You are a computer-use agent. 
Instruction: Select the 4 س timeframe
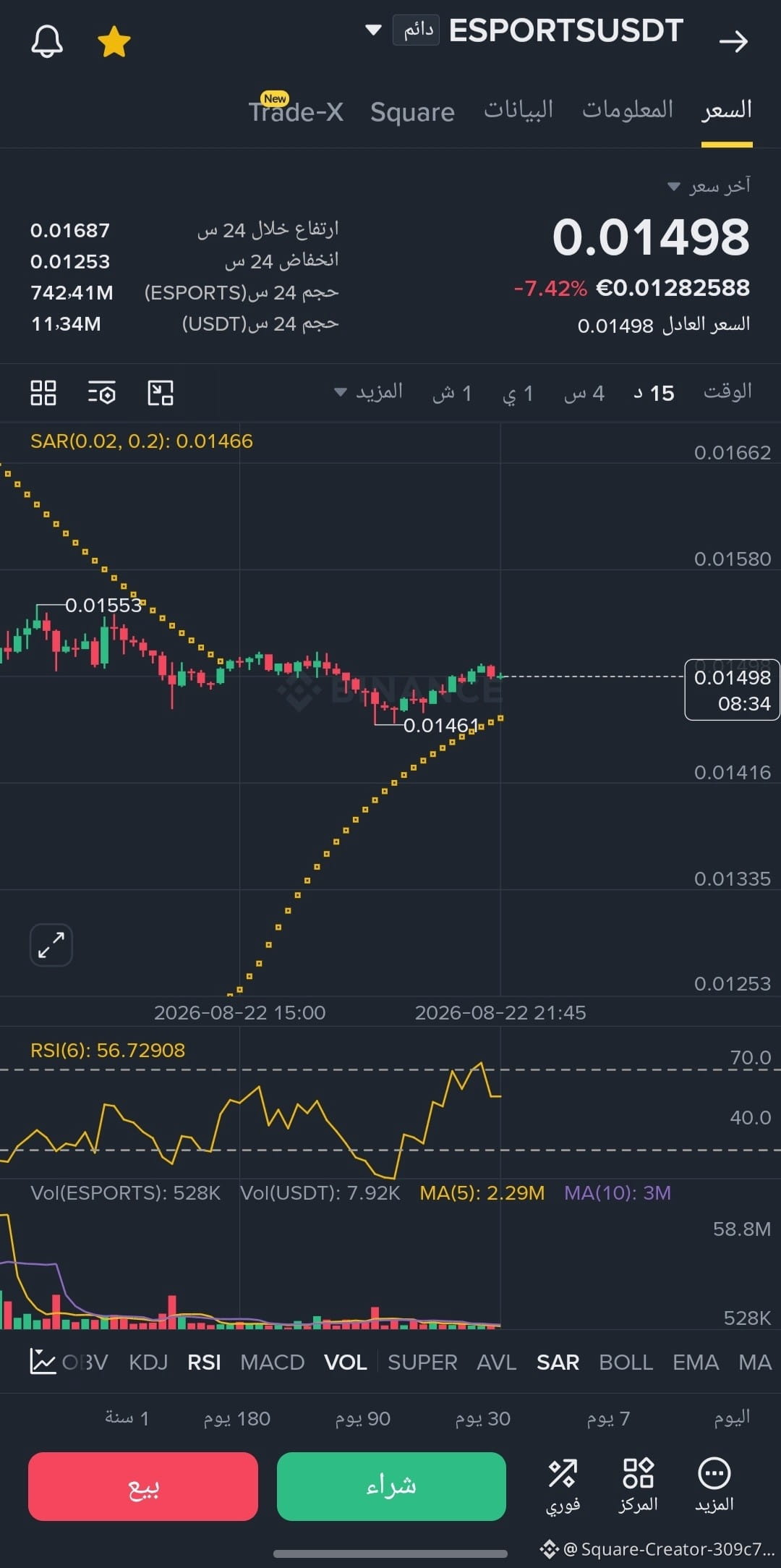(584, 393)
